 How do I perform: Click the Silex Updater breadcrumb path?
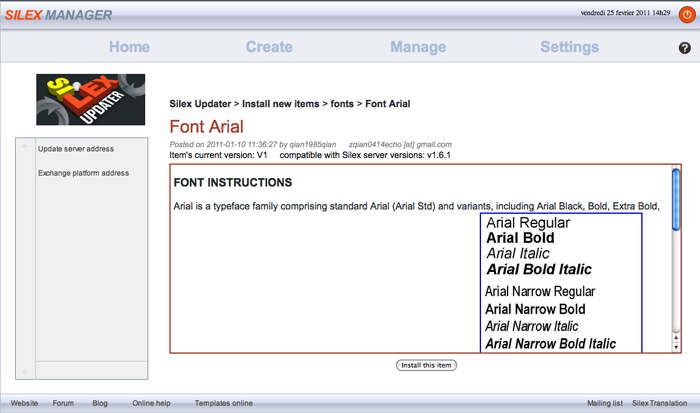[290, 104]
